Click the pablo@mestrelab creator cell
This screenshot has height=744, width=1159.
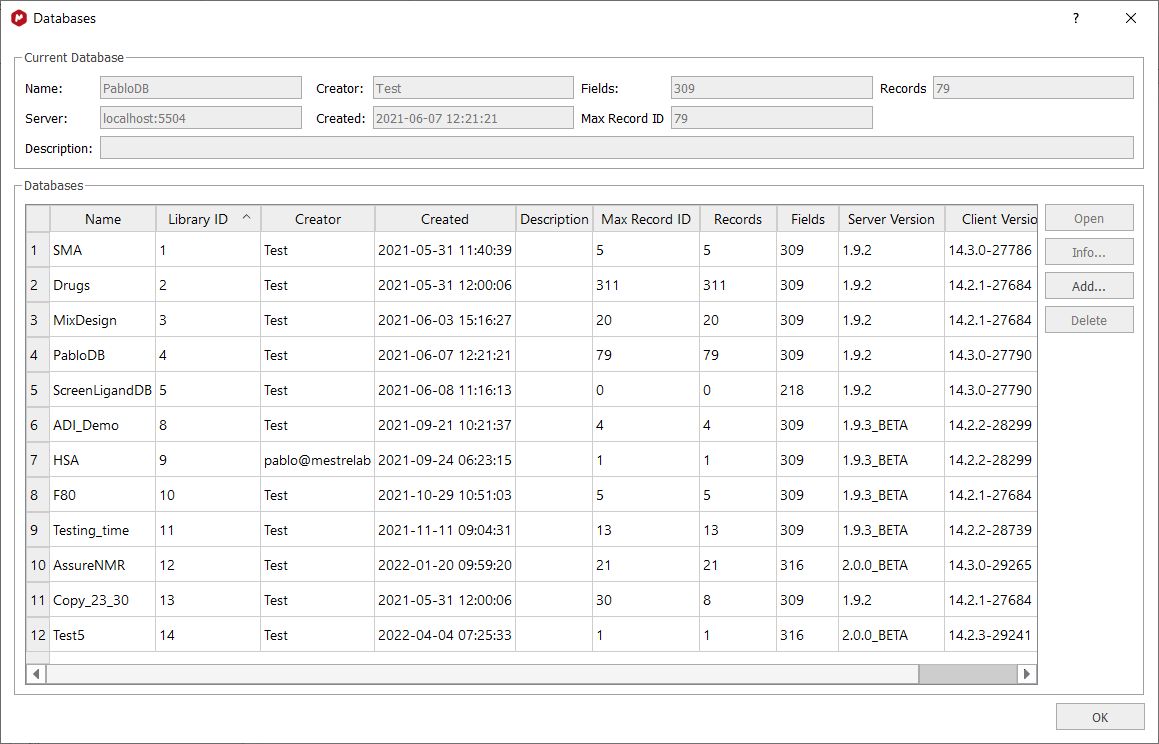pyautogui.click(x=318, y=460)
